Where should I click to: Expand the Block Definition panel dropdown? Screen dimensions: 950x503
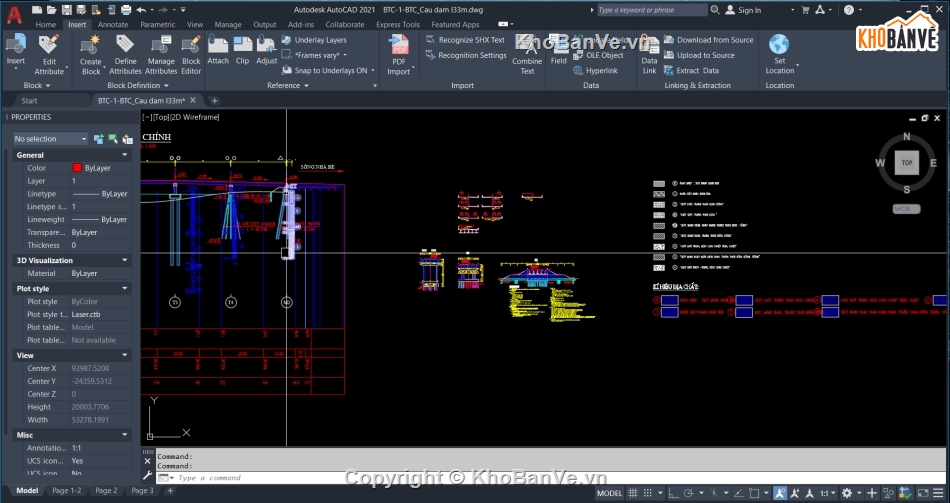tap(138, 85)
